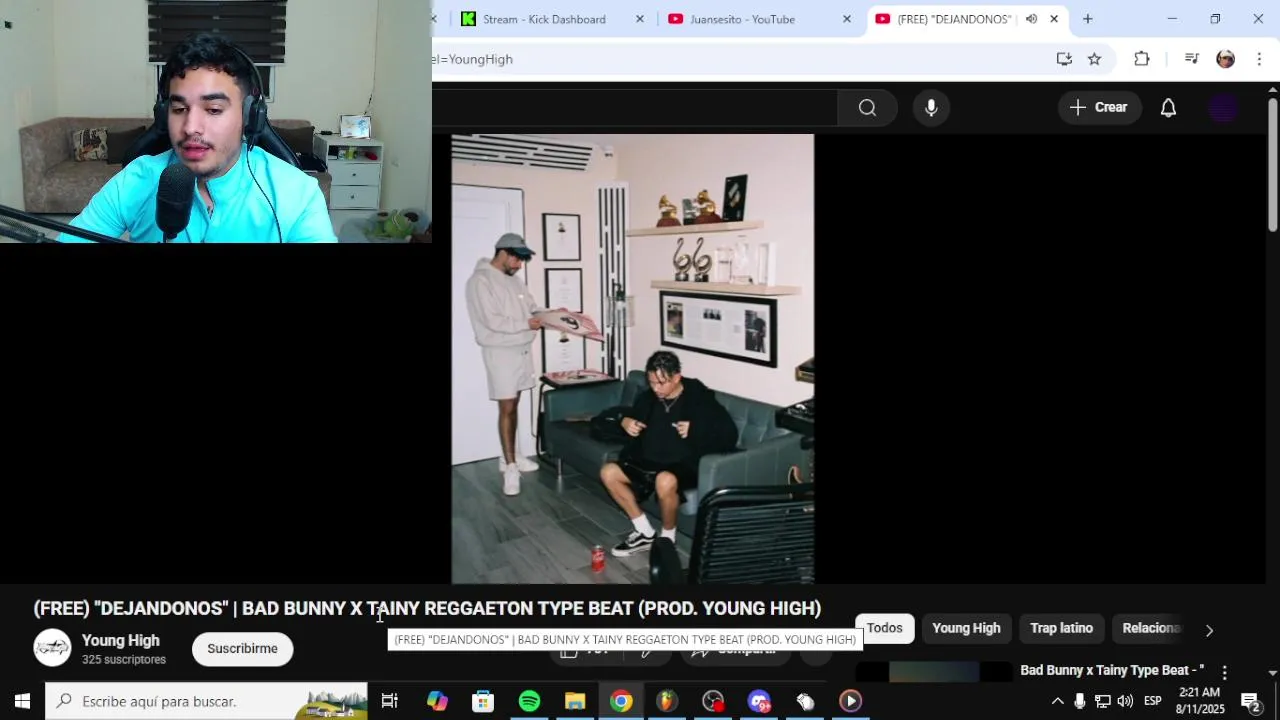1280x720 pixels.
Task: Open the YouTube account avatar menu
Action: pos(1223,108)
